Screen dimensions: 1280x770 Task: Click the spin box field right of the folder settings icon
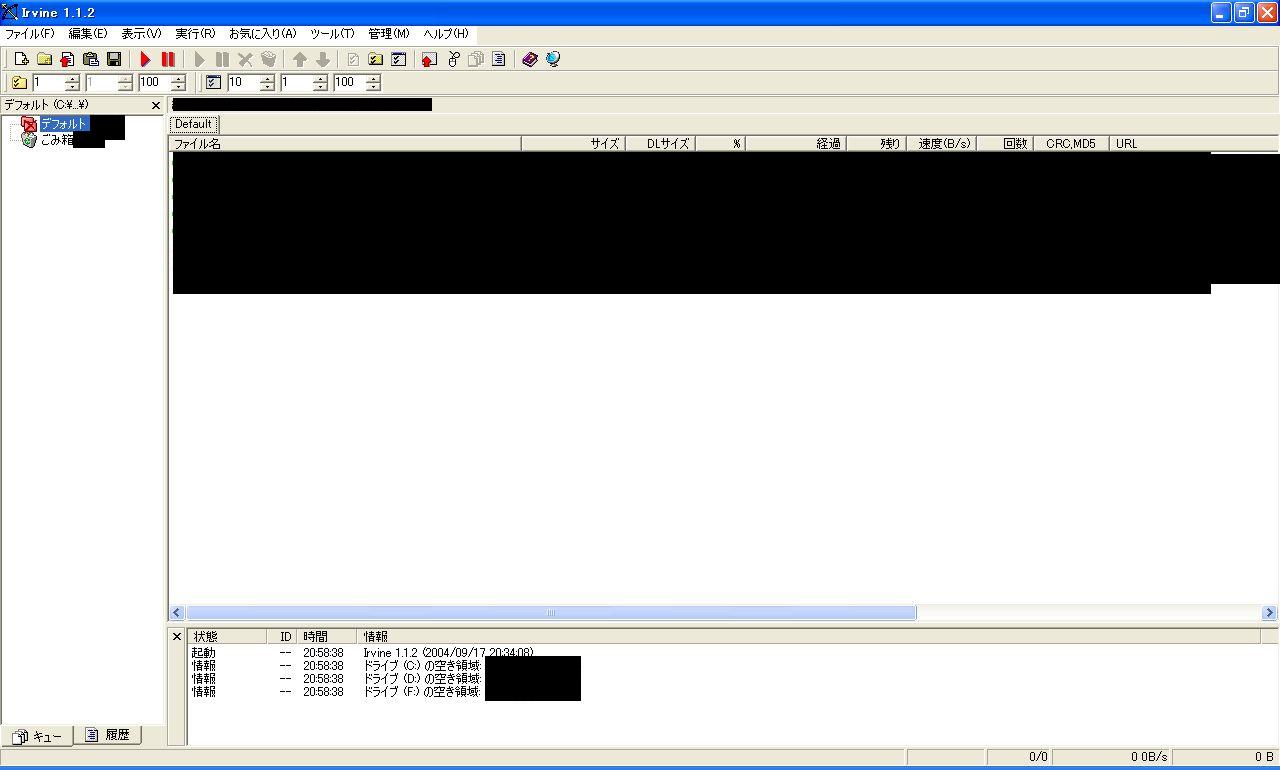click(48, 83)
